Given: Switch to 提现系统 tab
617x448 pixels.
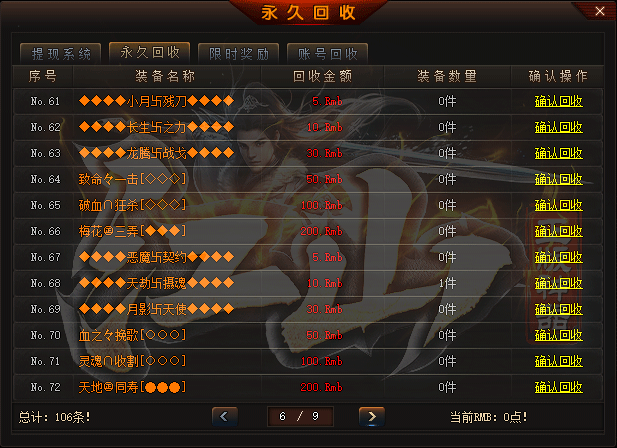Looking at the screenshot, I should tap(61, 53).
